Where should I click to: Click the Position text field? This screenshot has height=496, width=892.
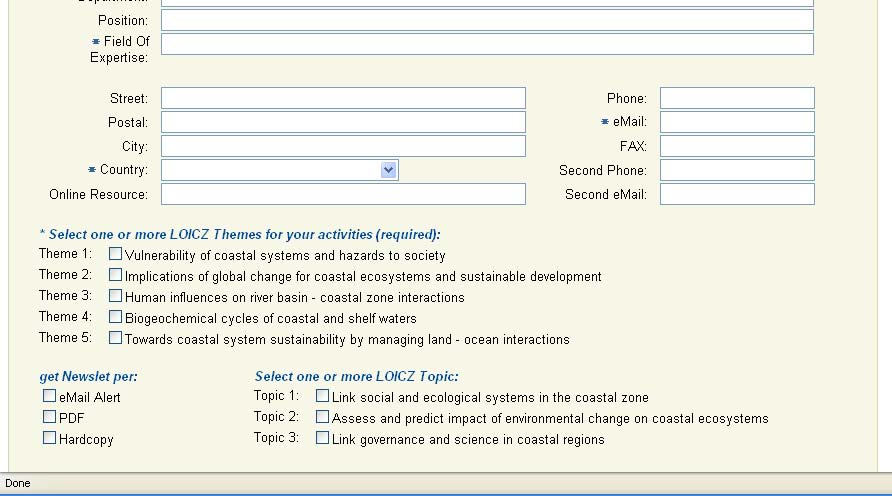[487, 20]
